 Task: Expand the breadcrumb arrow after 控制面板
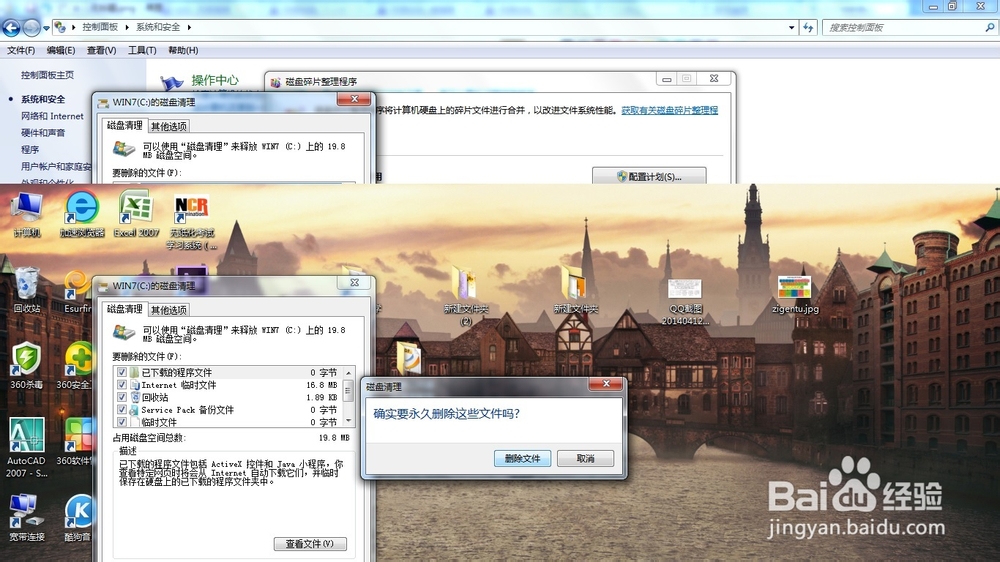click(127, 27)
